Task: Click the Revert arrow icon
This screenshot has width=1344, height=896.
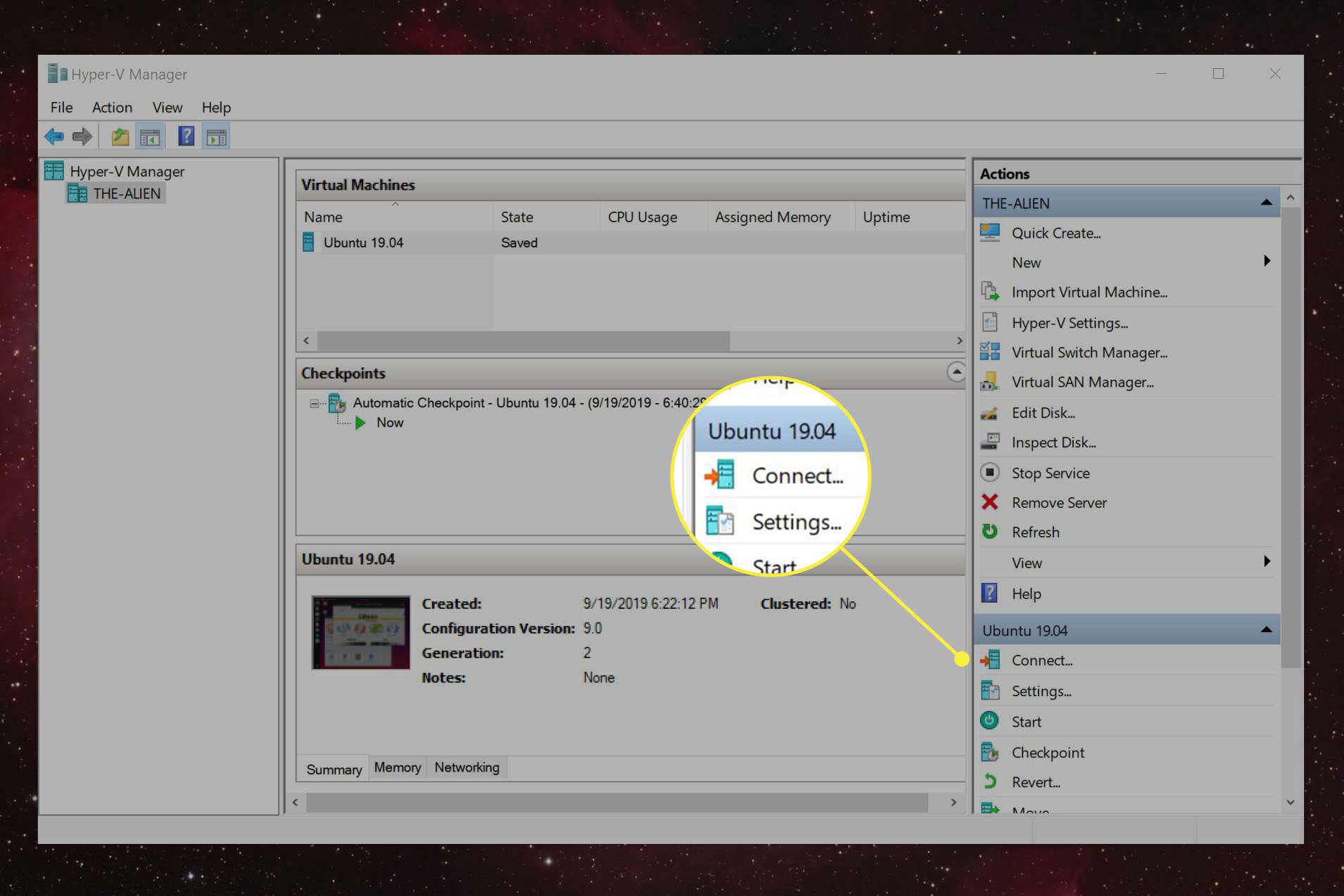Action: click(990, 782)
